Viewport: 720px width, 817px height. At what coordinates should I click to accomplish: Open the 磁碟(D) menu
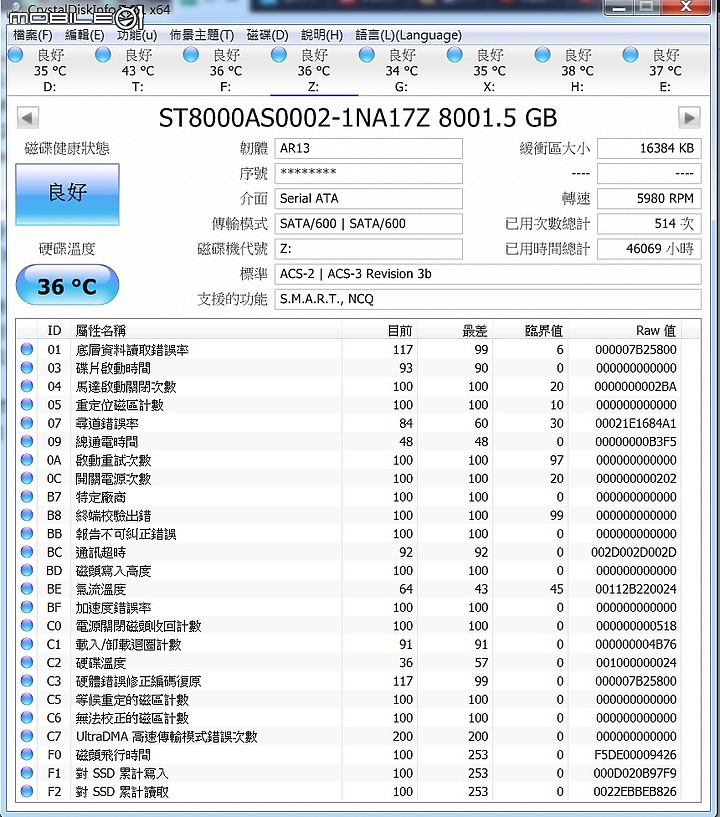pyautogui.click(x=267, y=35)
